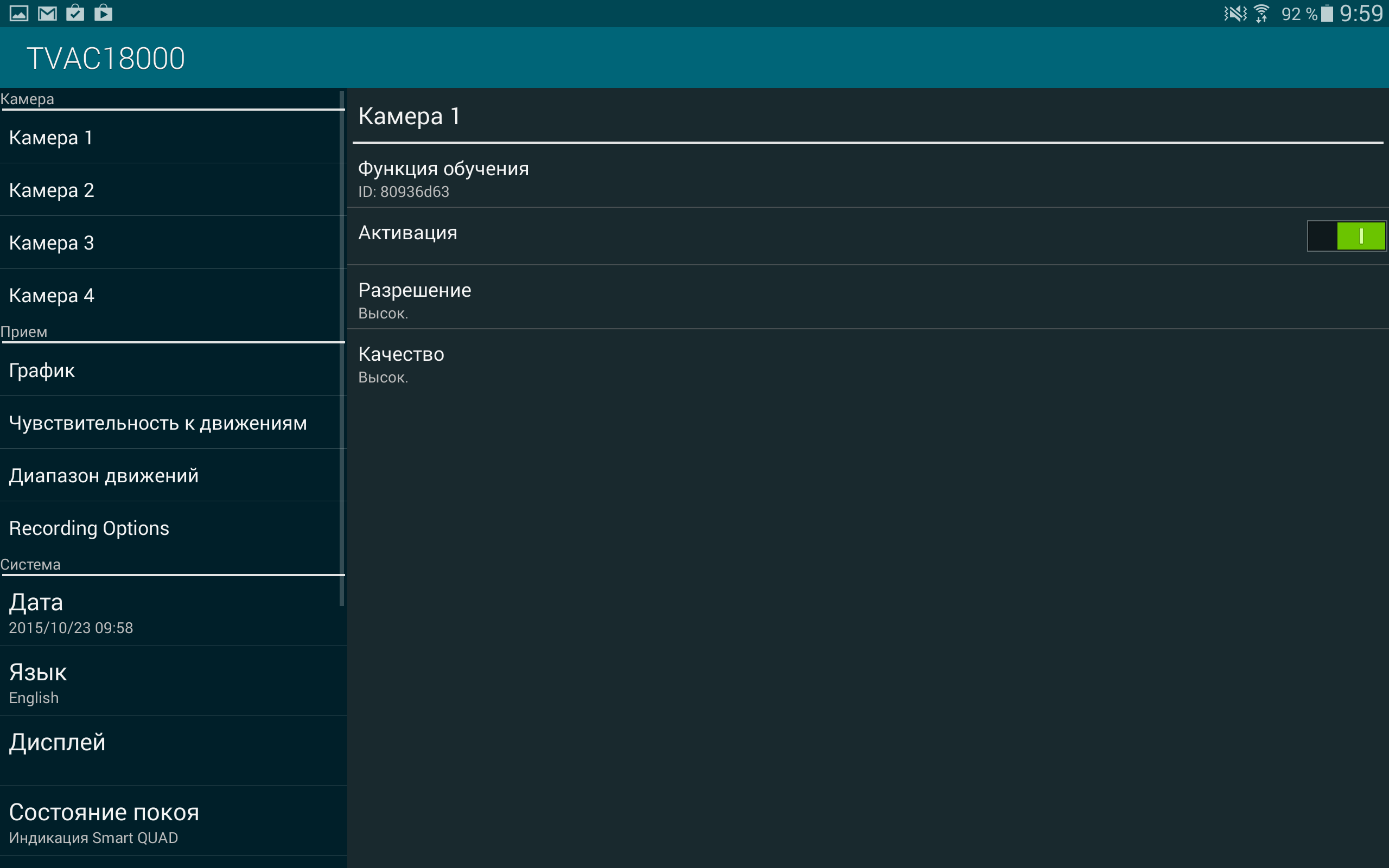Viewport: 1389px width, 868px height.
Task: Tap the task-complete briefcase notification icon
Action: tap(75, 12)
